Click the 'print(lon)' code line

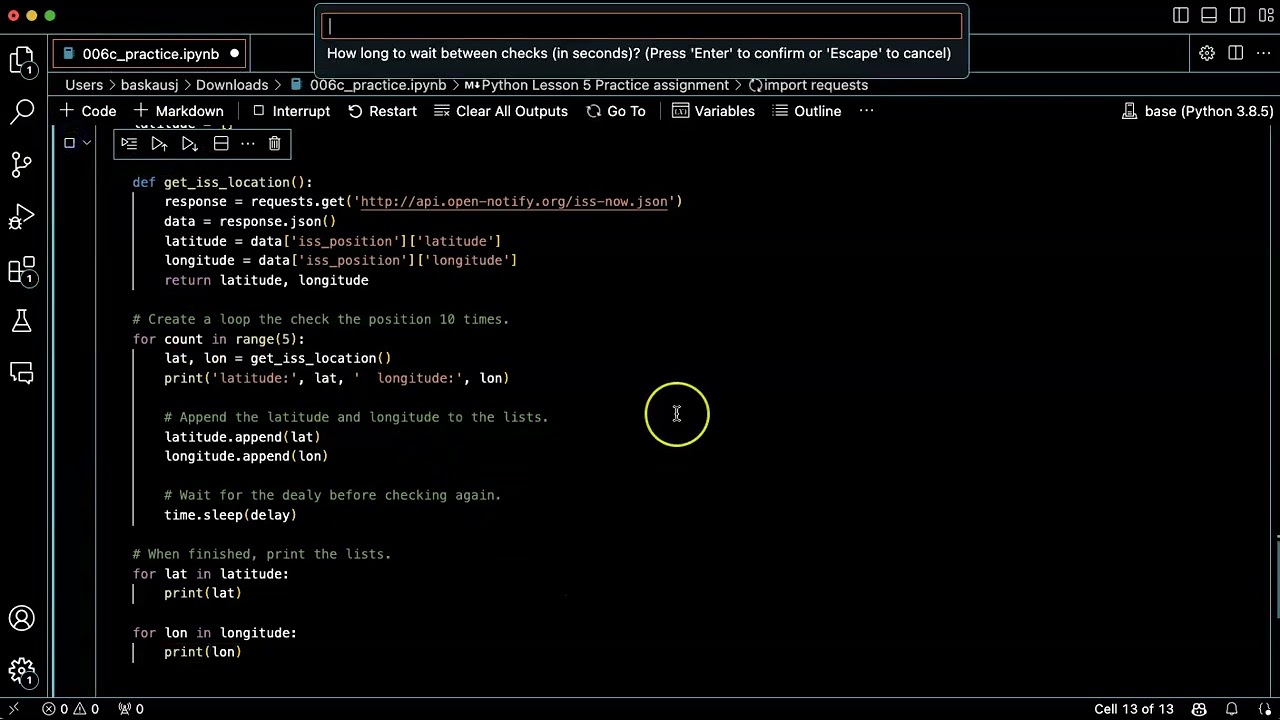point(203,652)
